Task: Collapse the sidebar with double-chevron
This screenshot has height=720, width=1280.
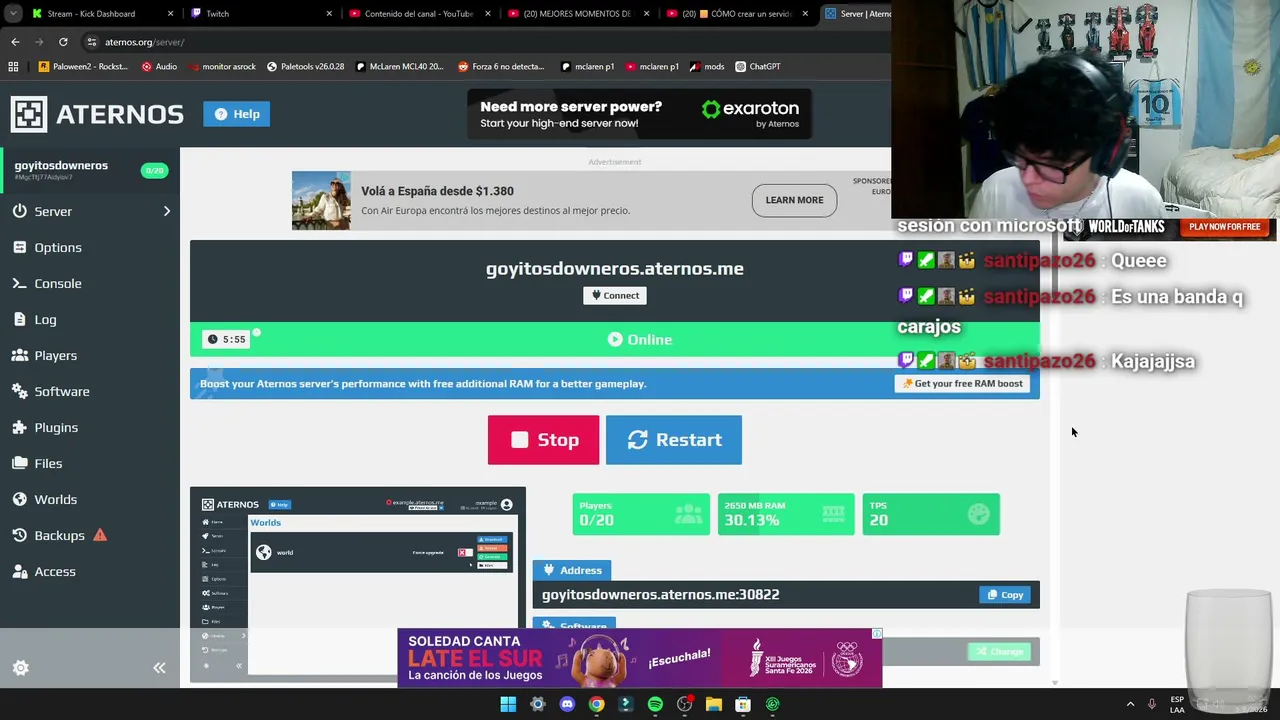Action: point(159,668)
